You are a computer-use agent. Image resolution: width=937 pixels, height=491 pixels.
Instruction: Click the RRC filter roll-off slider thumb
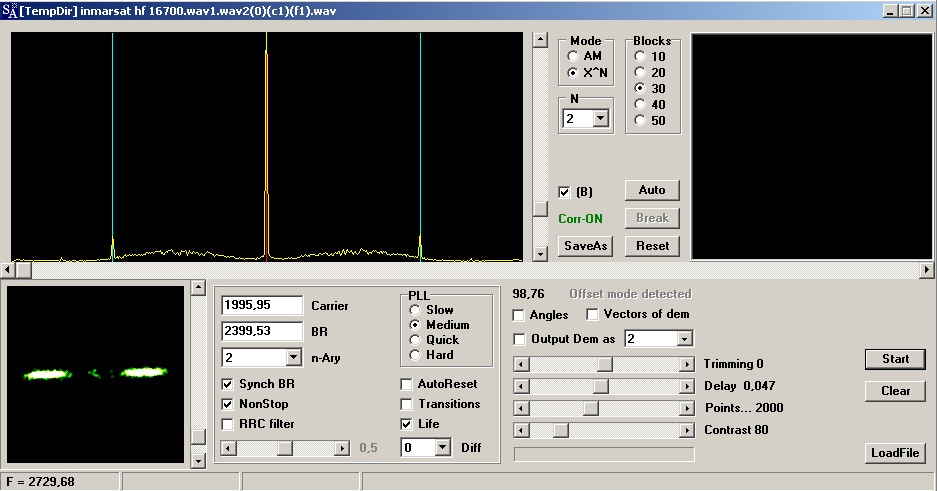(x=285, y=448)
